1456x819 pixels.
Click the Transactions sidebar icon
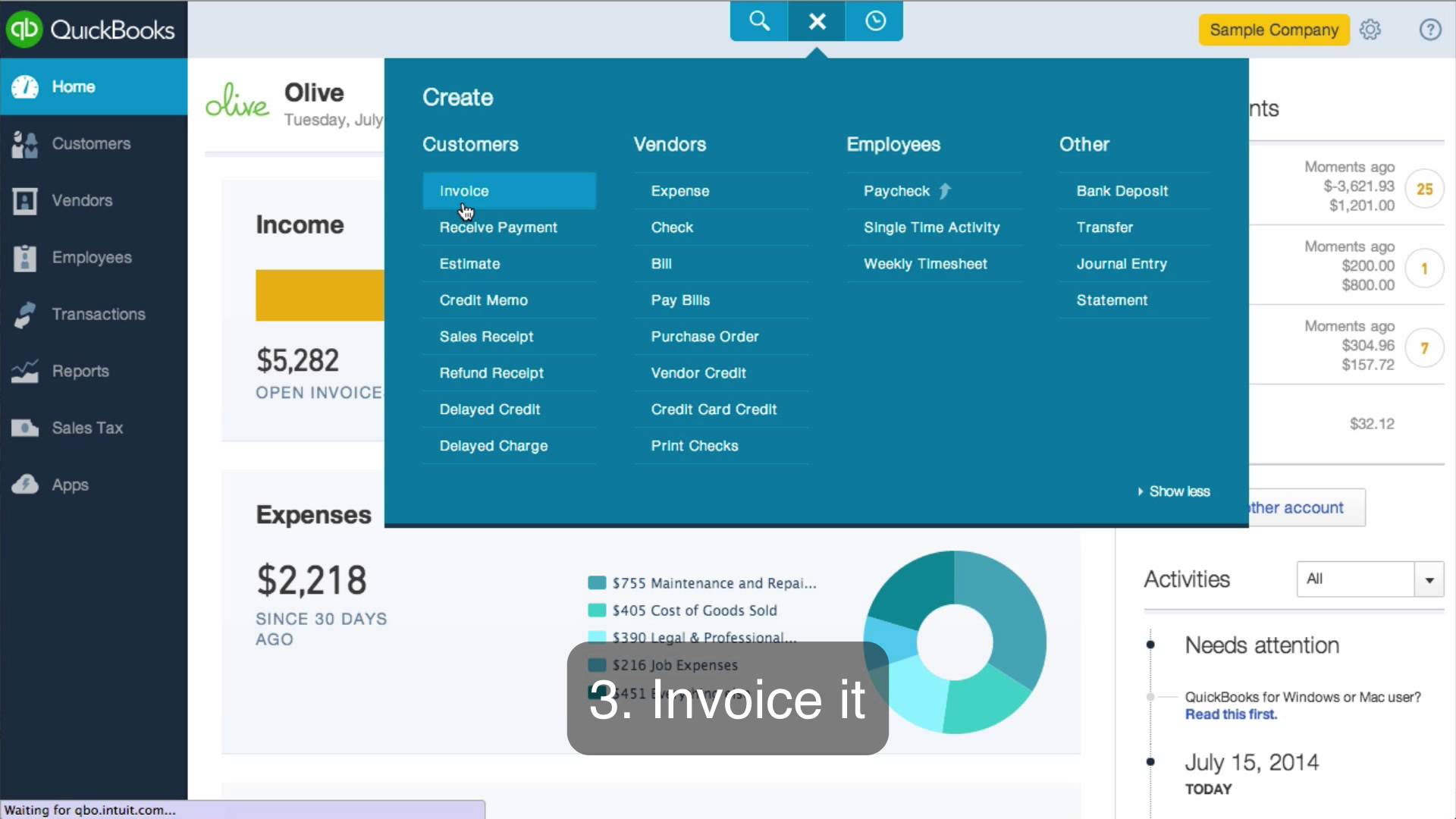[x=25, y=314]
